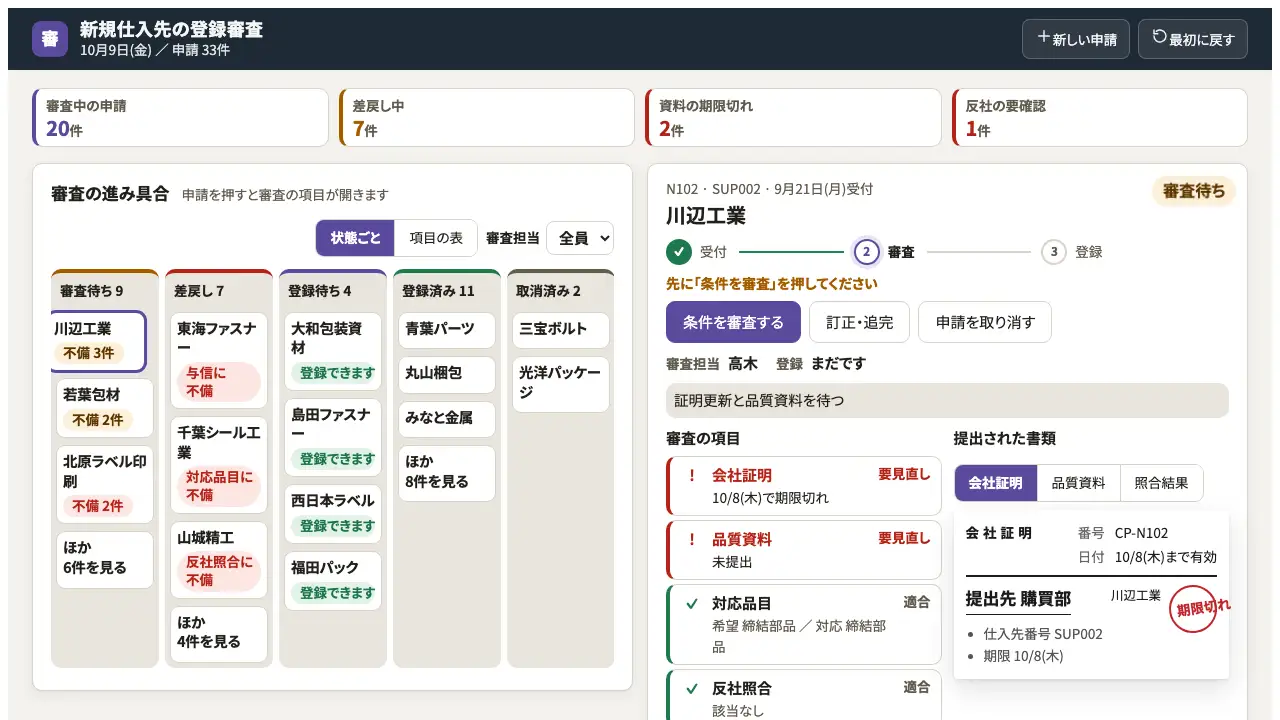Open the 丸山梱包 application card

[447, 374]
